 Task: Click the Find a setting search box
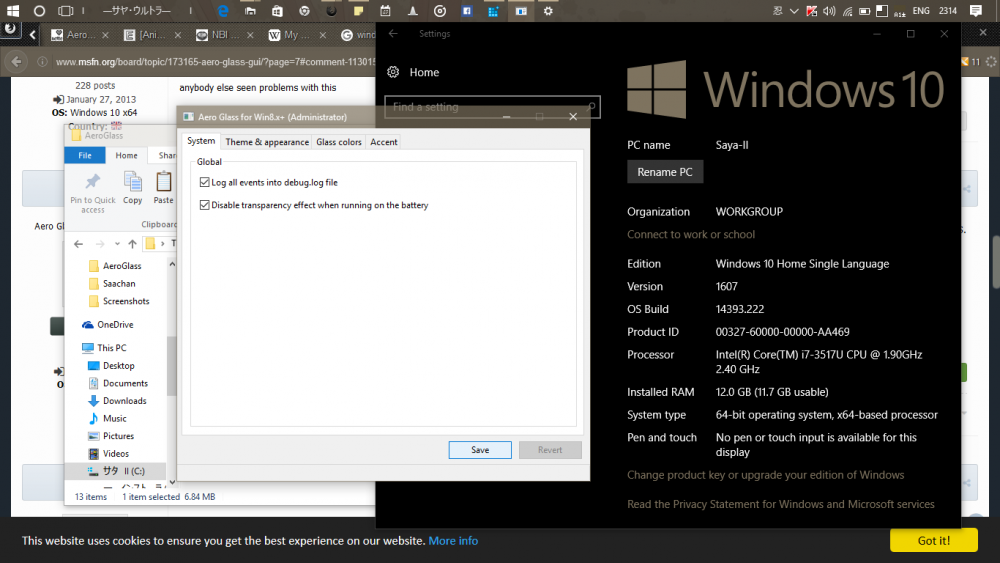point(492,107)
